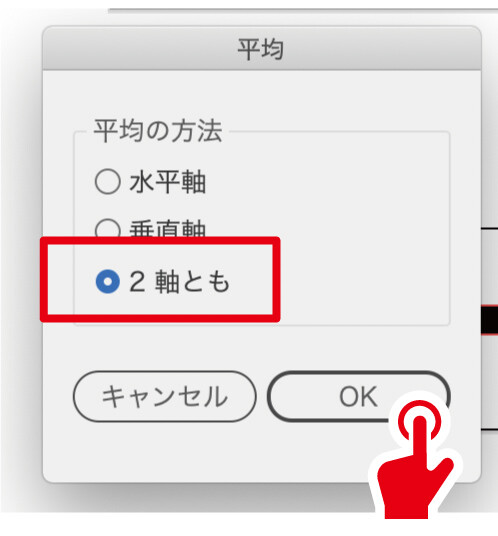The image size is (498, 536).
Task: Click the black bar behind the dialog
Action: (x=490, y=320)
